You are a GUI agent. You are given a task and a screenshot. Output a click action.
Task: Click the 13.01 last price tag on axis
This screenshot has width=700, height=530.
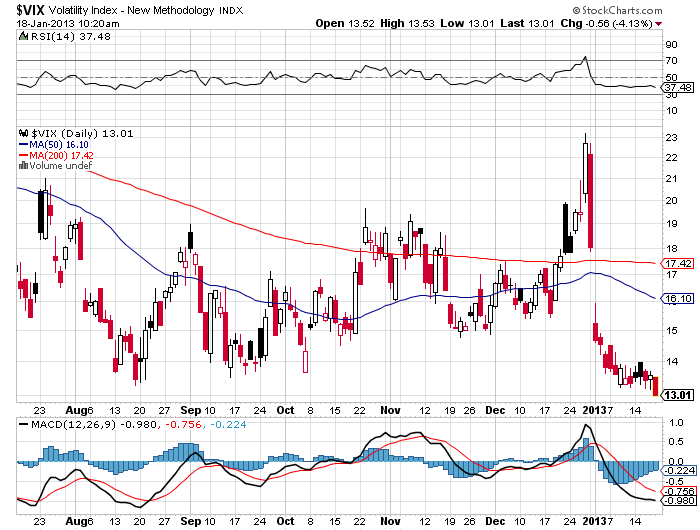pos(678,395)
